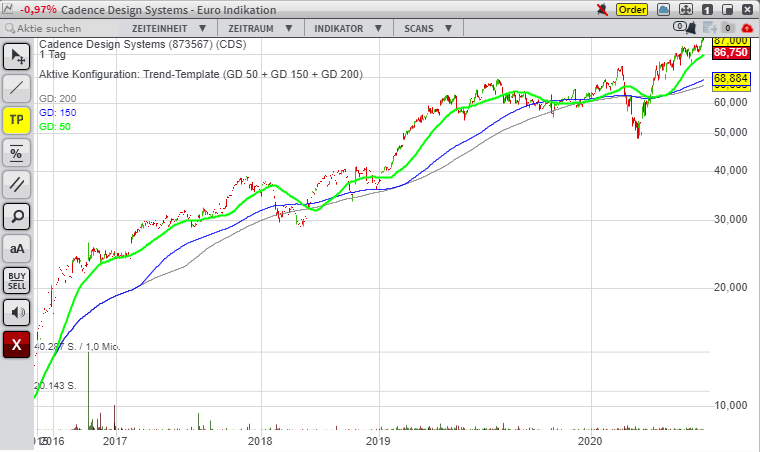Click the green GD: 50 legend label
This screenshot has height=452, width=760.
tap(55, 127)
